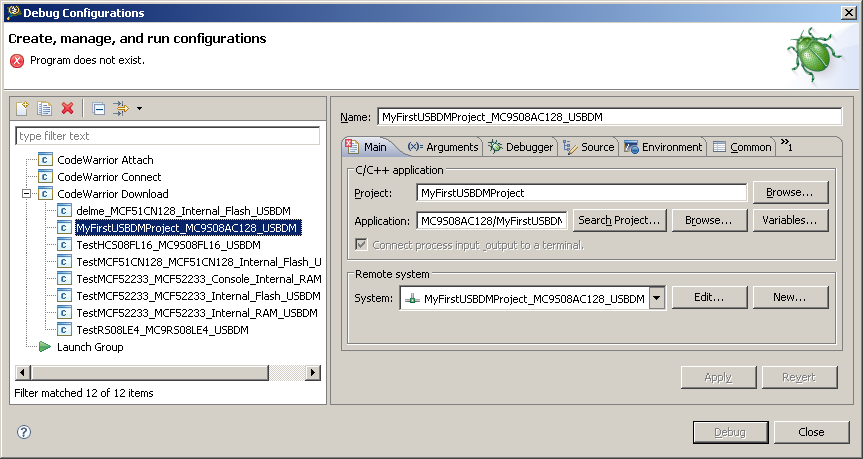Screen dimensions: 863x459
Task: Click the horizontal scrollbar thumb of tree
Action: [x=150, y=373]
